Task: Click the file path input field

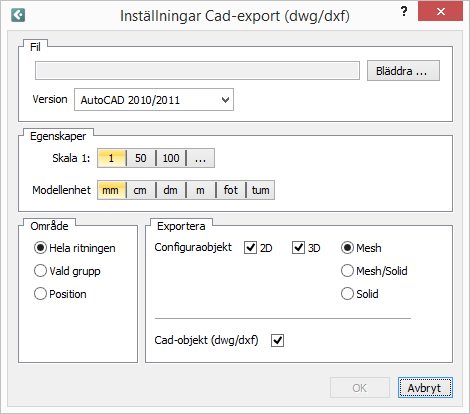Action: 197,71
